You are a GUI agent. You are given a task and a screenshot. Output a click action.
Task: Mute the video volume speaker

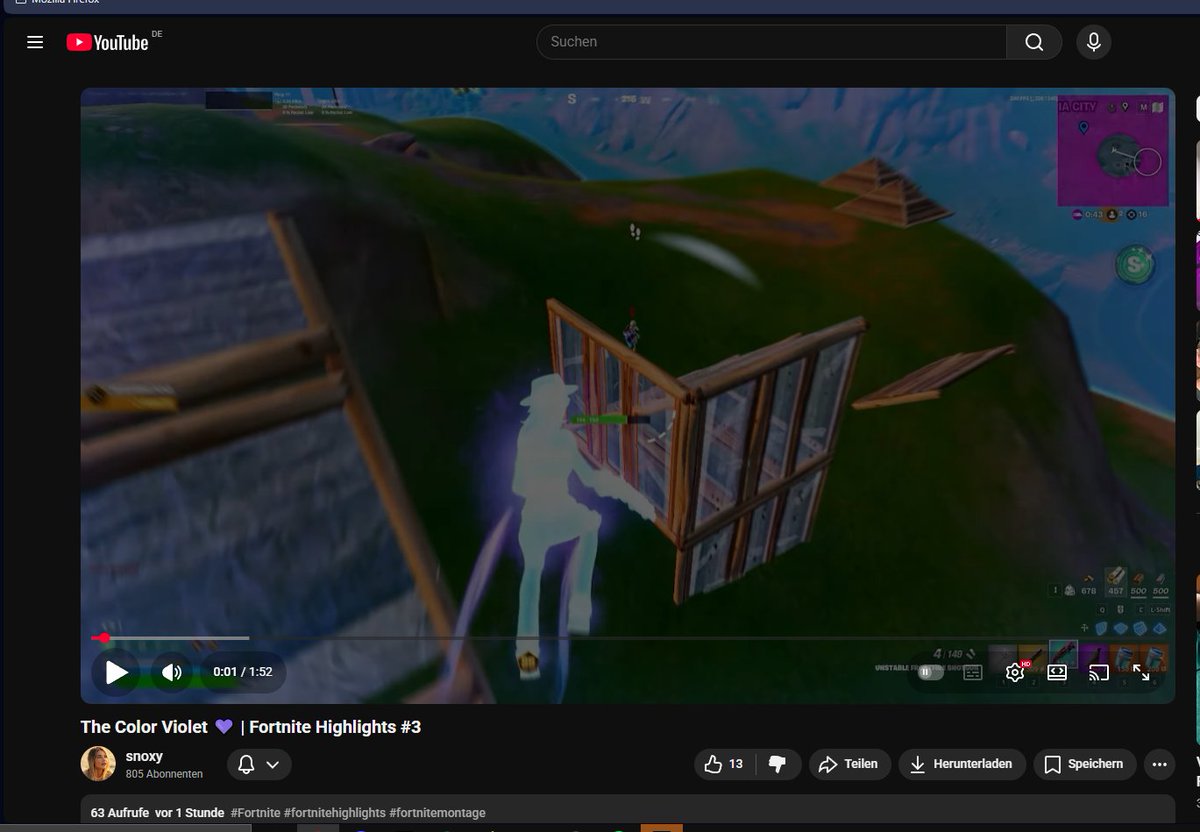point(172,672)
